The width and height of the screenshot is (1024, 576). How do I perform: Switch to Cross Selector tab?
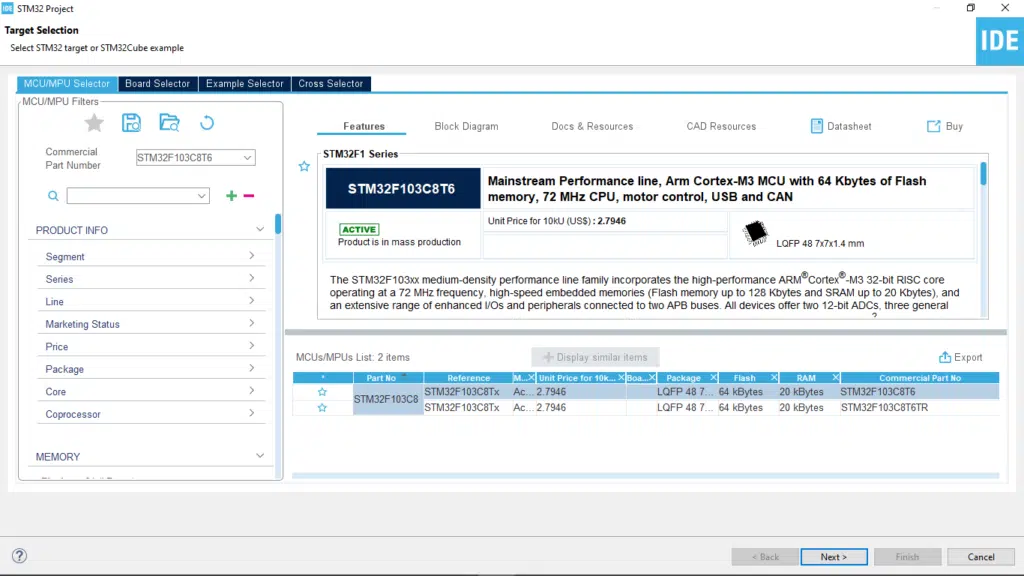[x=330, y=84]
